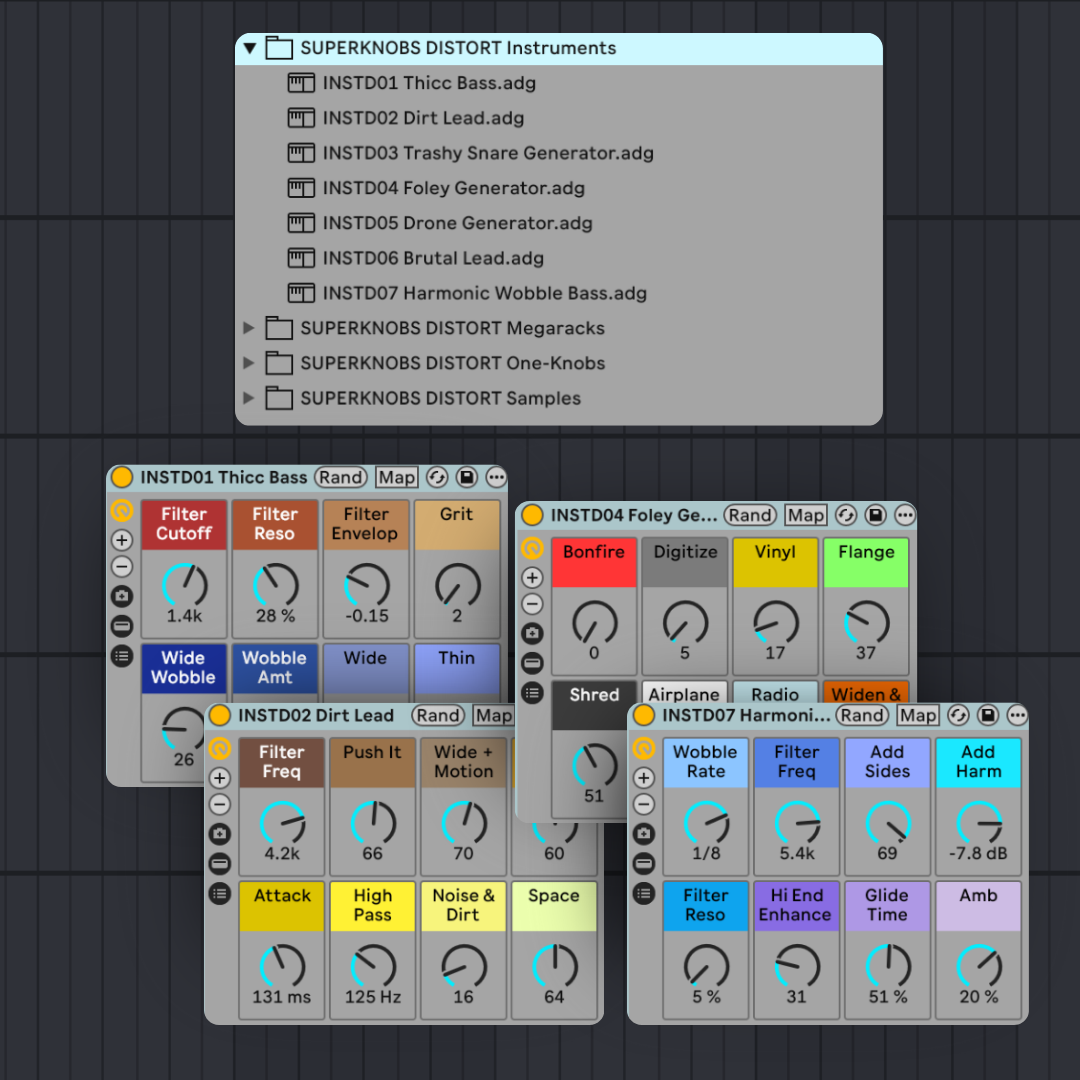This screenshot has width=1080, height=1080.
Task: Save preset for INSTD07 Harmonic rack
Action: tap(988, 716)
